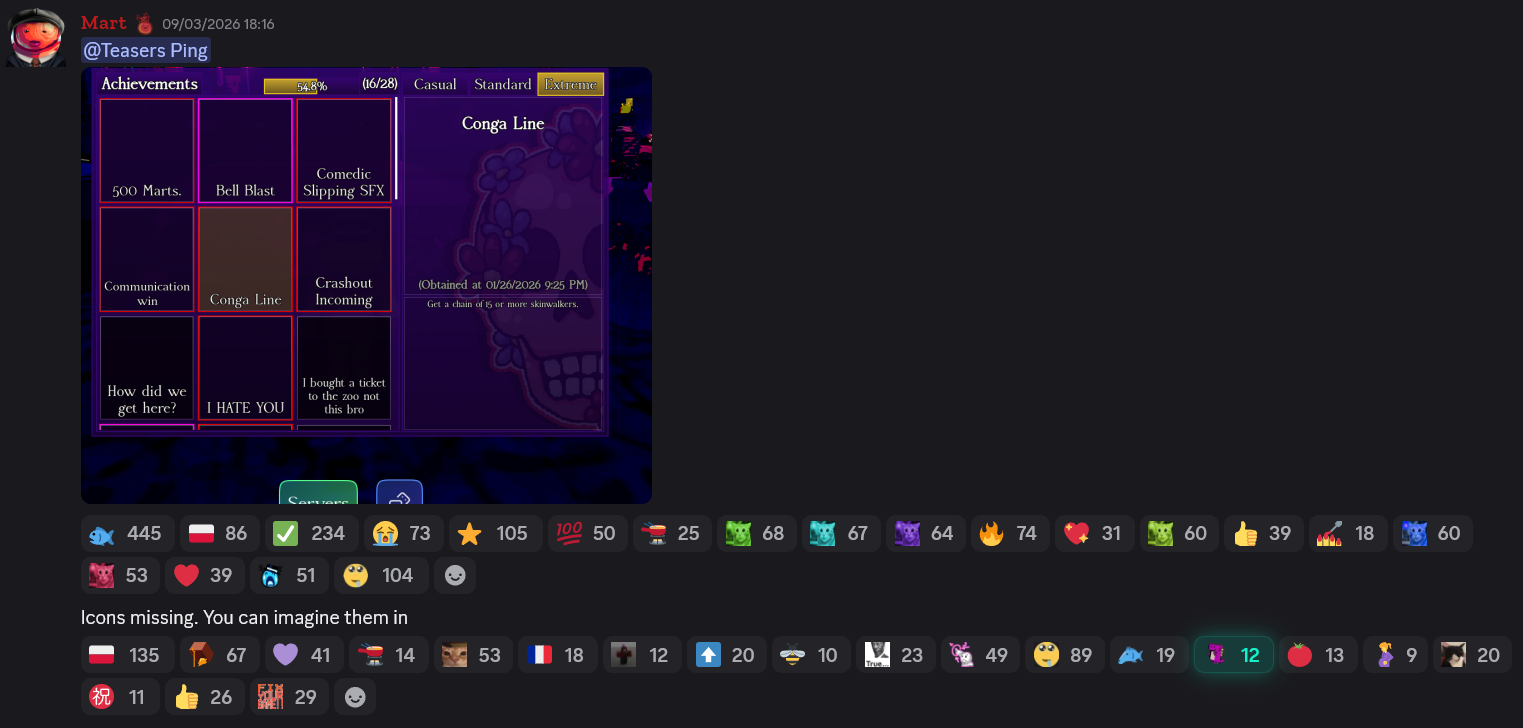
Task: Click the tomato reaction showing 13
Action: pos(1318,655)
